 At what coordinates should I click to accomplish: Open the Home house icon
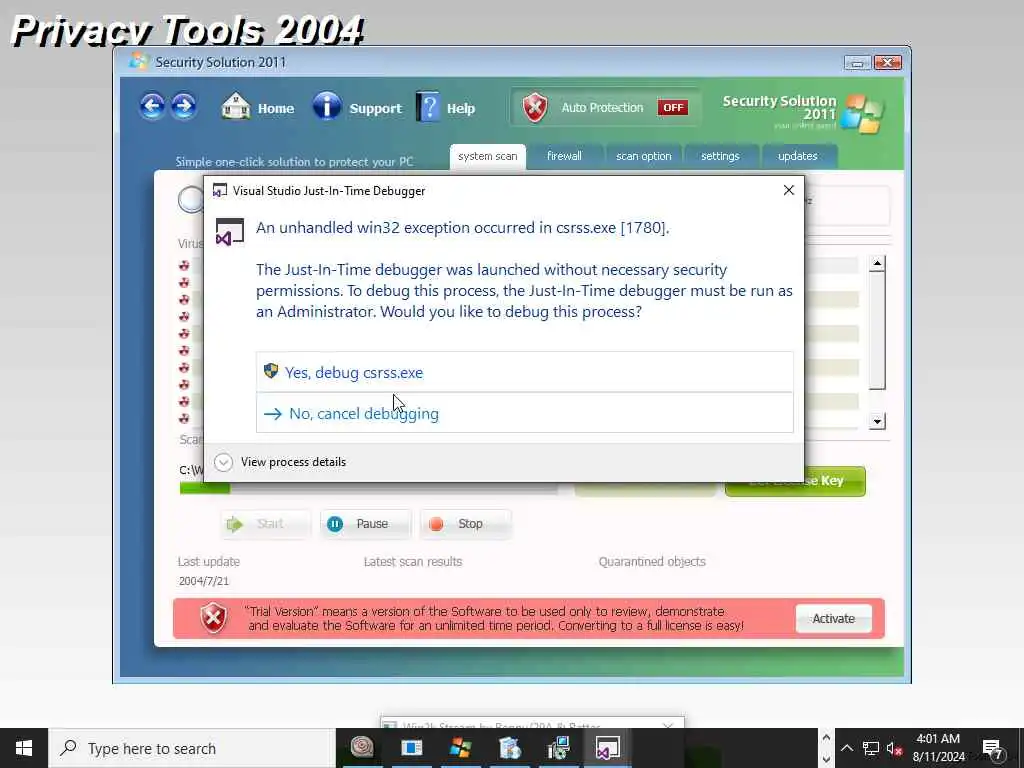point(236,106)
